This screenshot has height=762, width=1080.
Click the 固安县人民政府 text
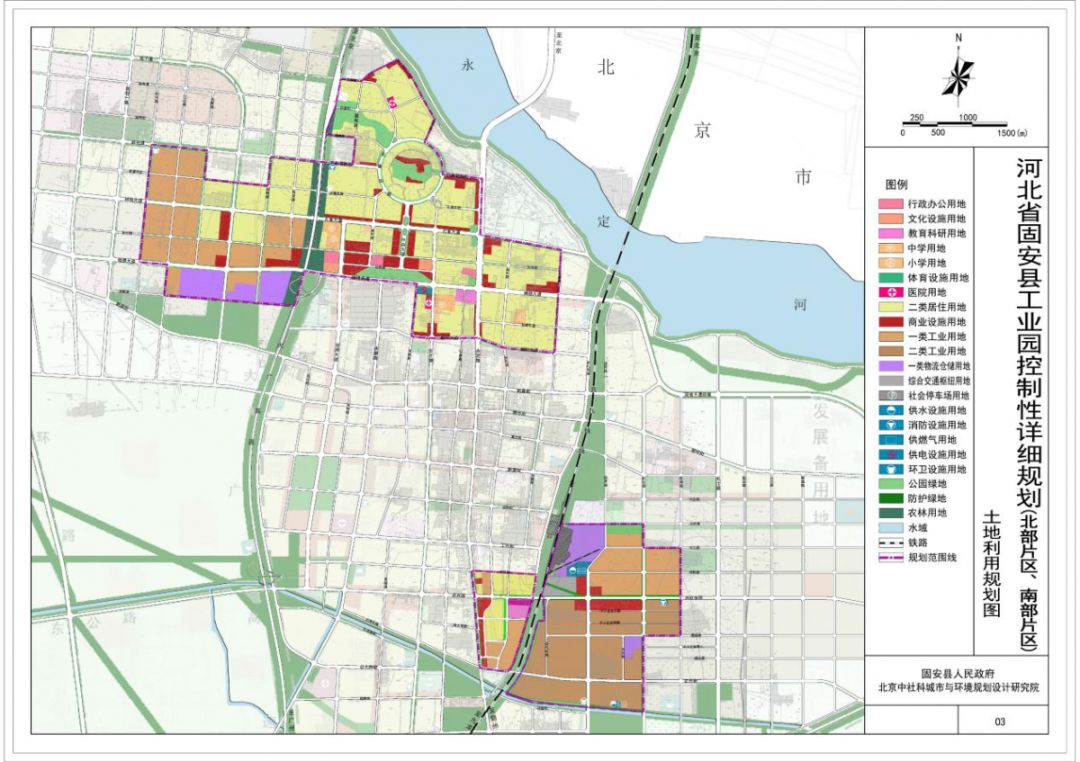pos(958,674)
